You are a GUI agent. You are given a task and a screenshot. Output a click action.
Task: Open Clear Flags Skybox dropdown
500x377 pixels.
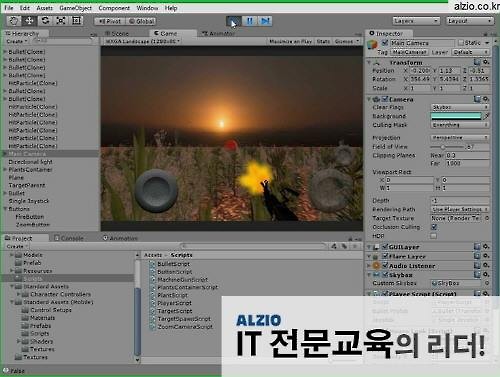460,107
